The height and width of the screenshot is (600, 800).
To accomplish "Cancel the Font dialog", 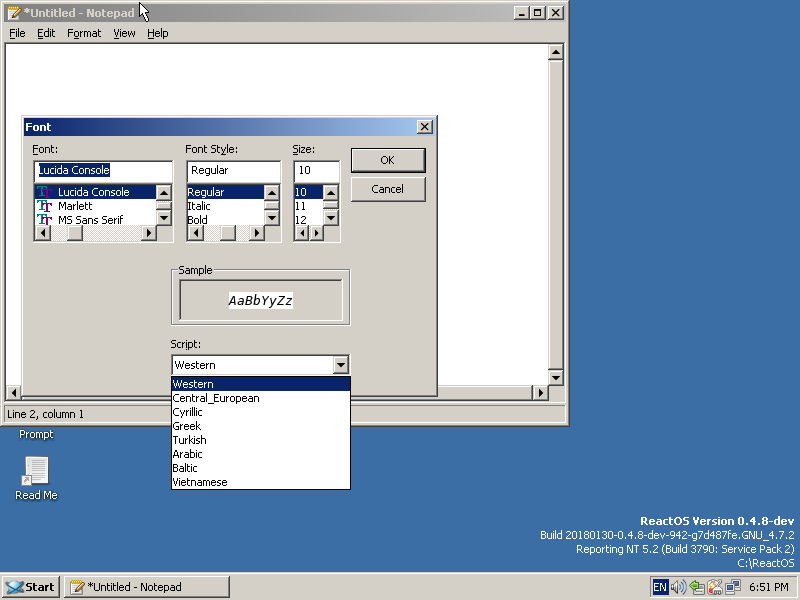I will pyautogui.click(x=387, y=189).
